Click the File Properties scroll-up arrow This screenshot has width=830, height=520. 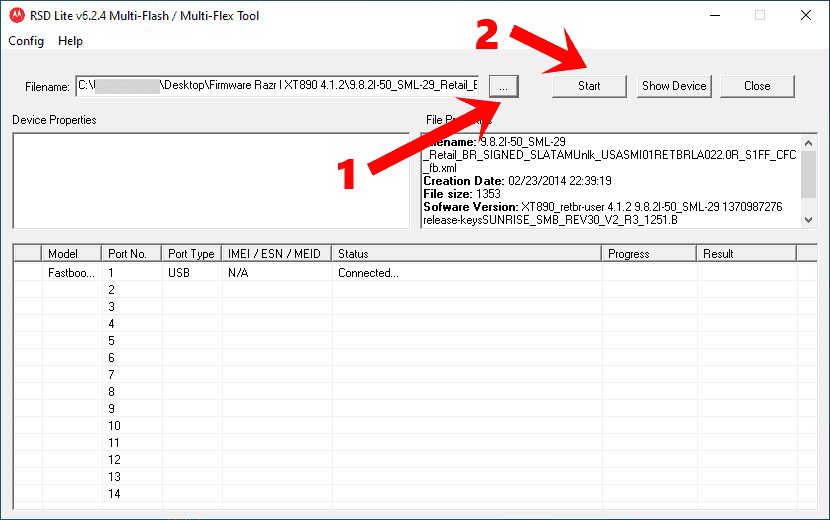pos(808,143)
